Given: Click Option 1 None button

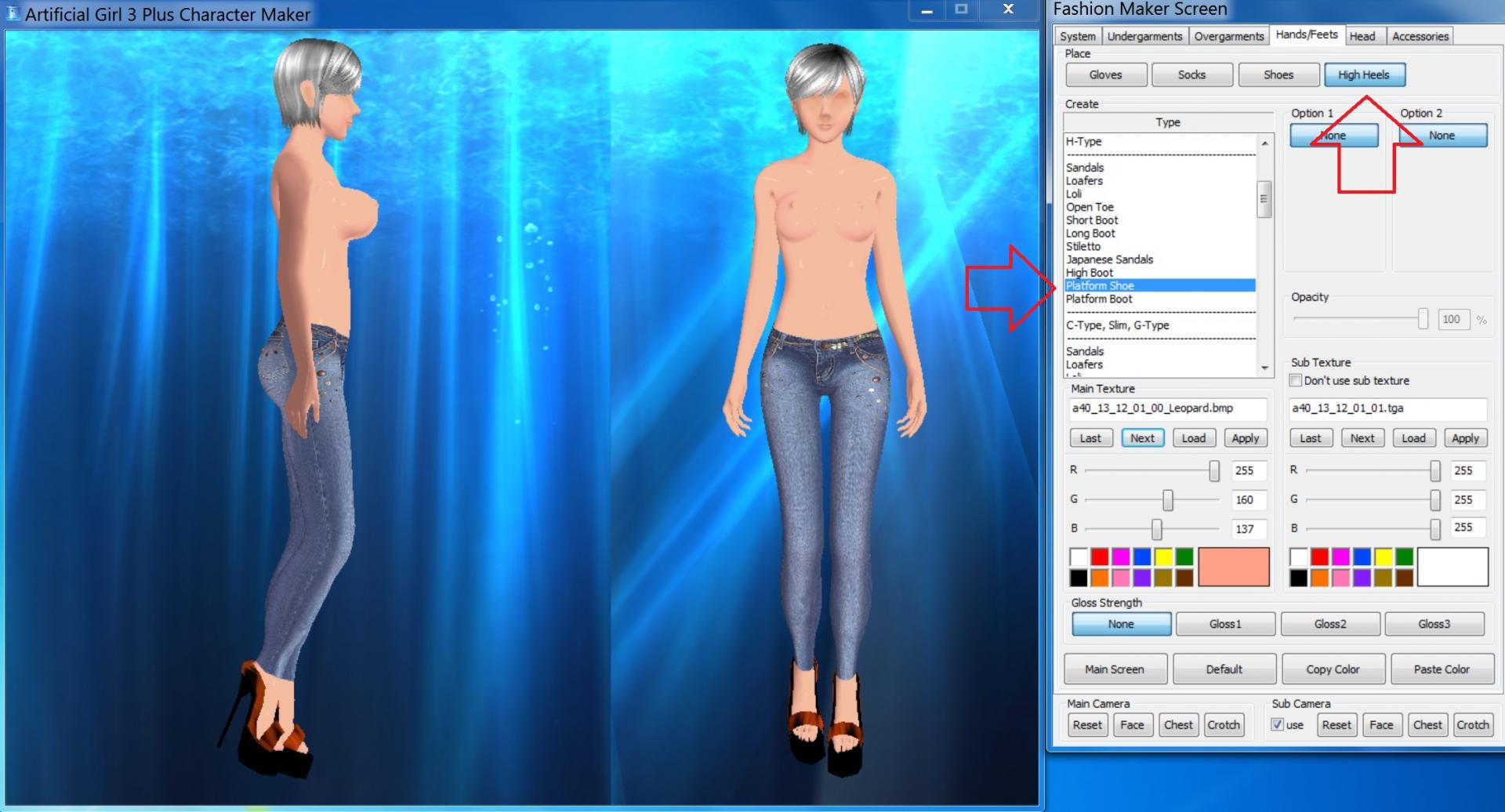Looking at the screenshot, I should point(1334,135).
